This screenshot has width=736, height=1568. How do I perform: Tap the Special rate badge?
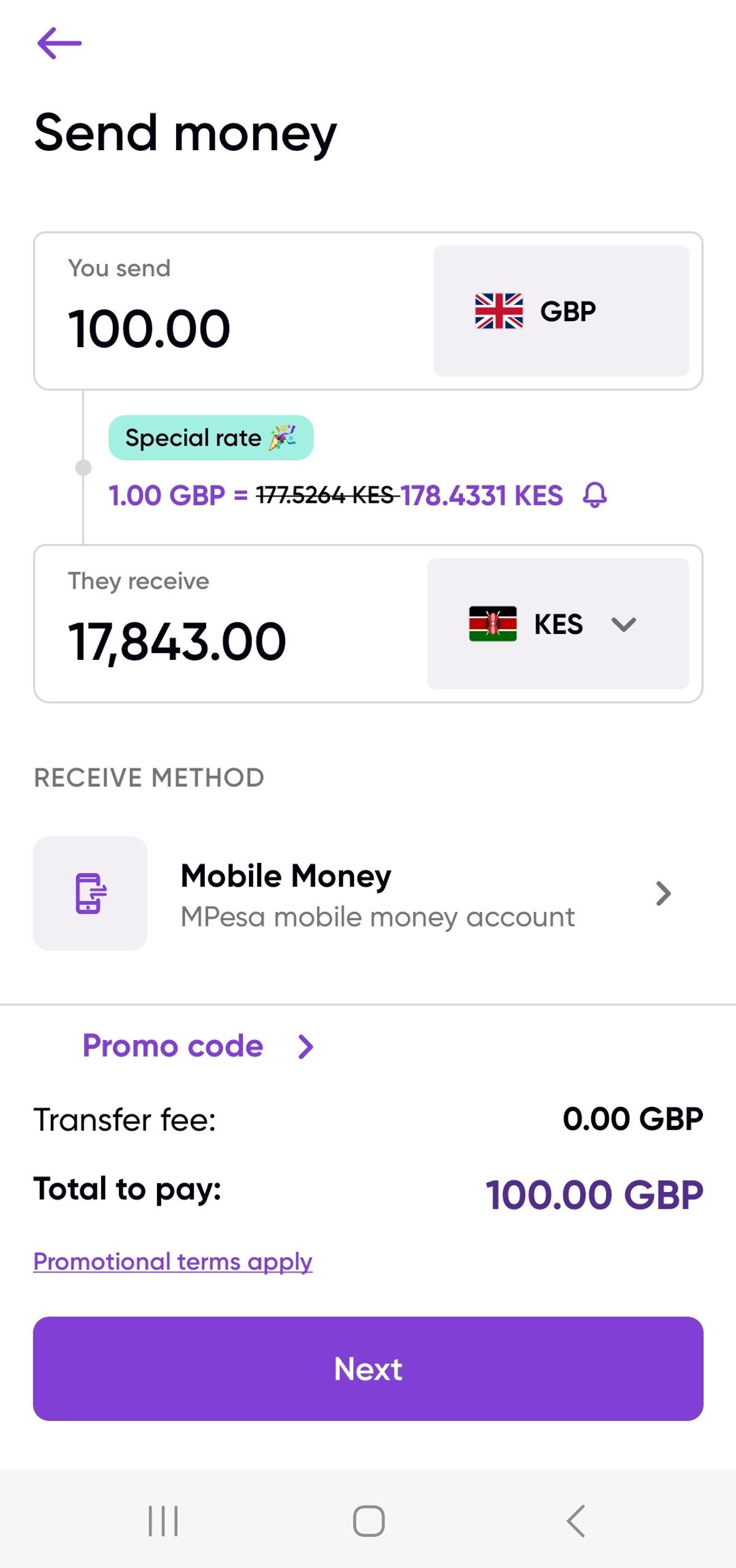pyautogui.click(x=211, y=438)
